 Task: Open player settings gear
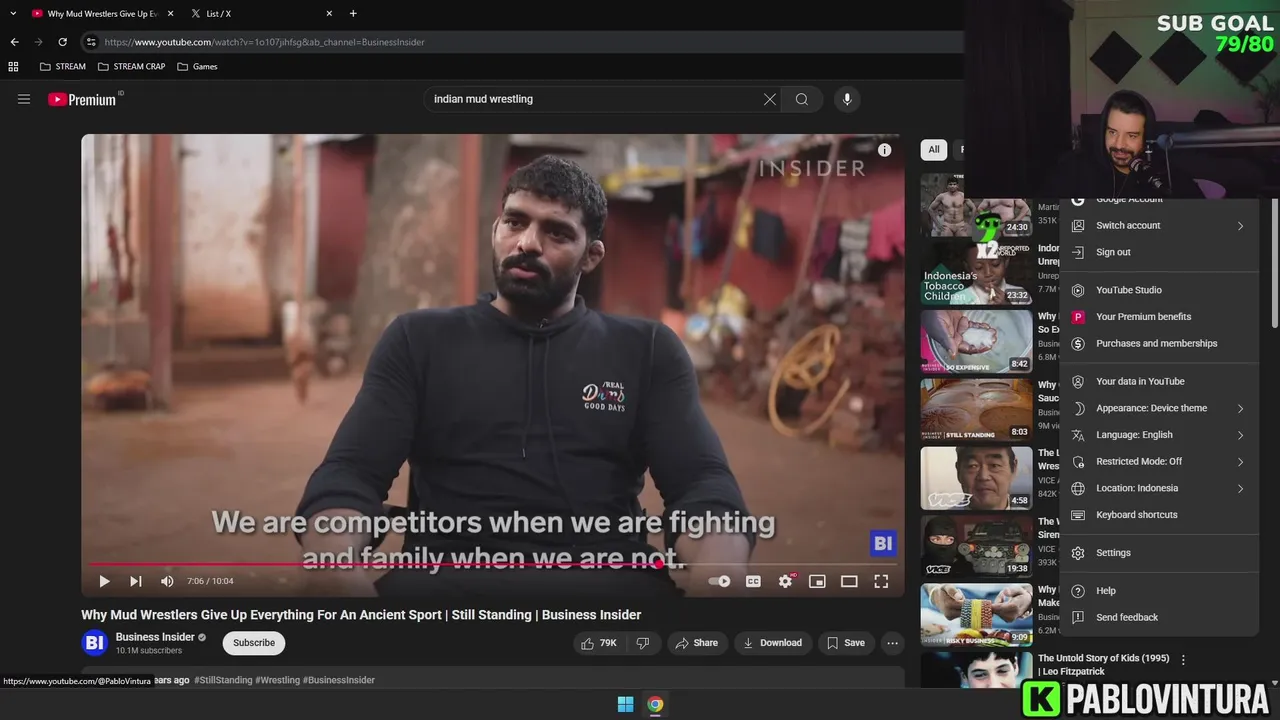(x=786, y=581)
